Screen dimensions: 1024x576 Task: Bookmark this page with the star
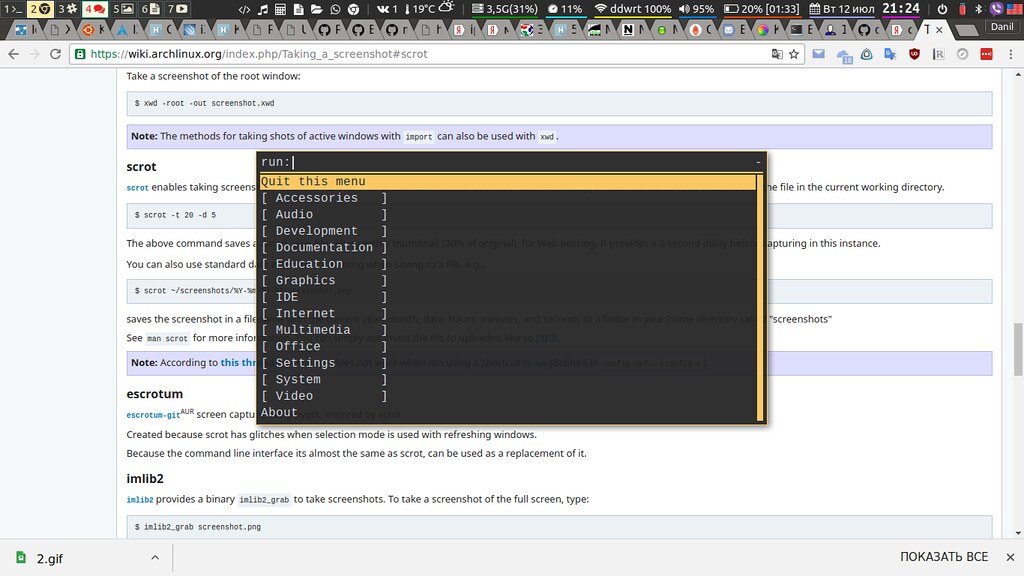pos(794,54)
